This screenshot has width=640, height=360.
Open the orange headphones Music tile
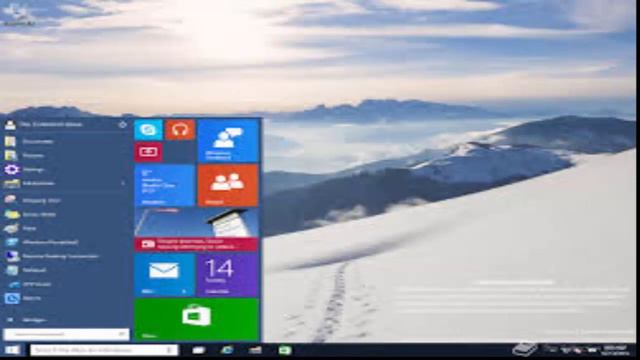click(x=180, y=130)
